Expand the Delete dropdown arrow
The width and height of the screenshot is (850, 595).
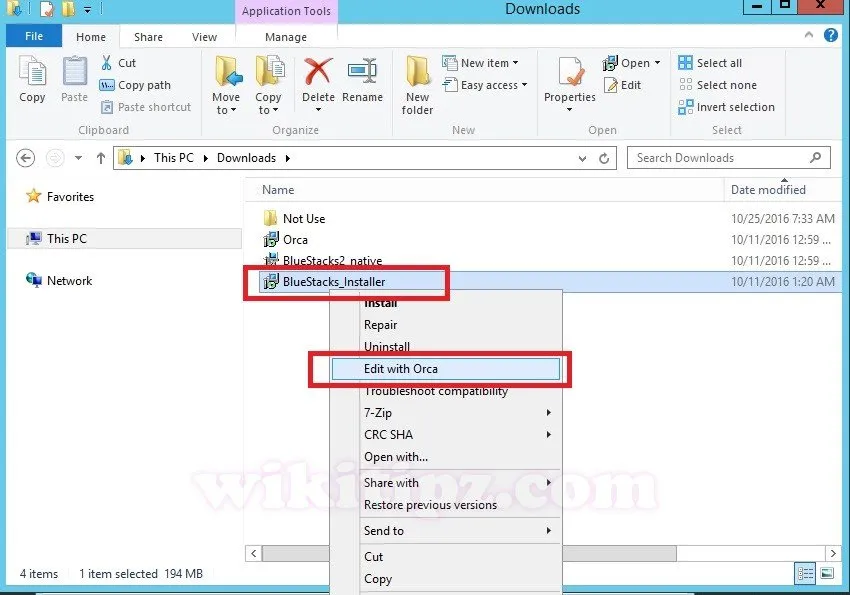(318, 110)
